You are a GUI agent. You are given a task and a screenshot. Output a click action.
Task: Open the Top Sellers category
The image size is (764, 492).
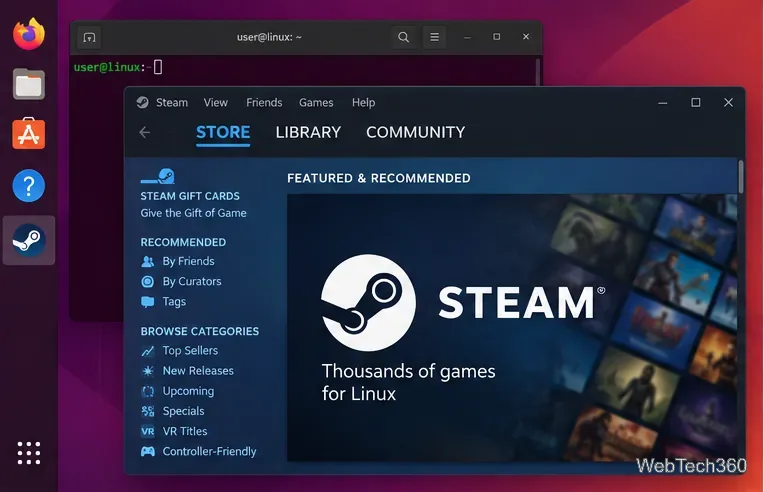(191, 351)
